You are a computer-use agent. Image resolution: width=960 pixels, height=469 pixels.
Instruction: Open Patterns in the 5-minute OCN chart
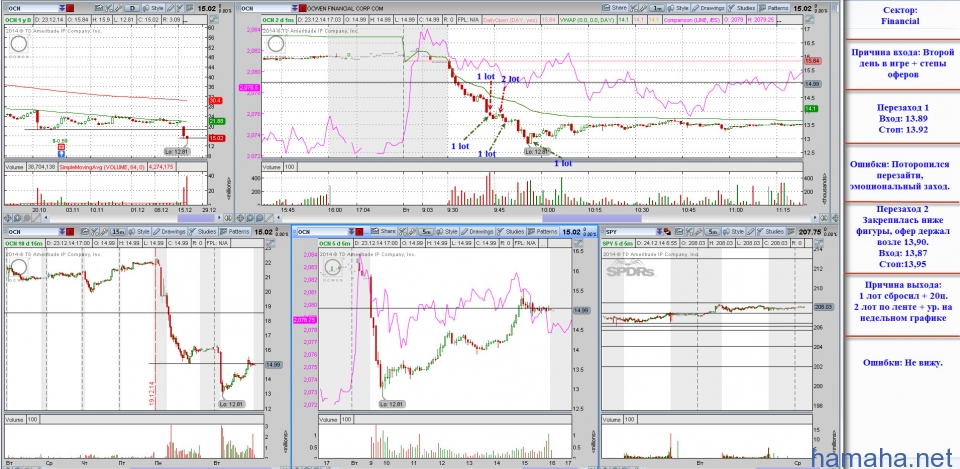click(x=542, y=232)
